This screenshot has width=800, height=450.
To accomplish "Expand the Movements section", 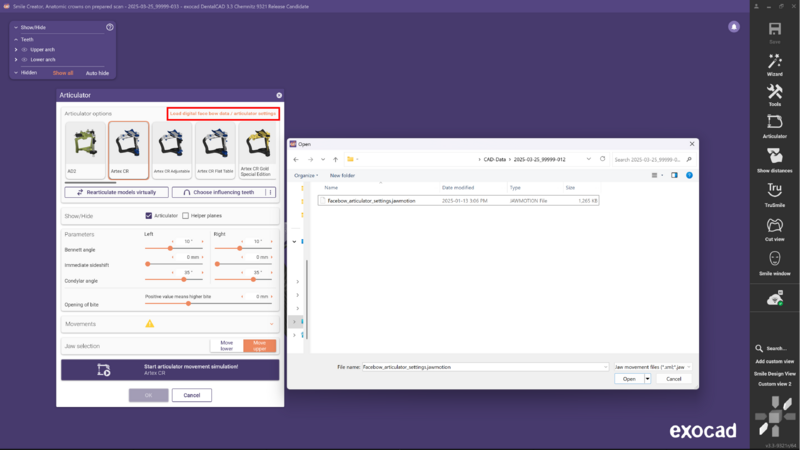I will pyautogui.click(x=271, y=324).
